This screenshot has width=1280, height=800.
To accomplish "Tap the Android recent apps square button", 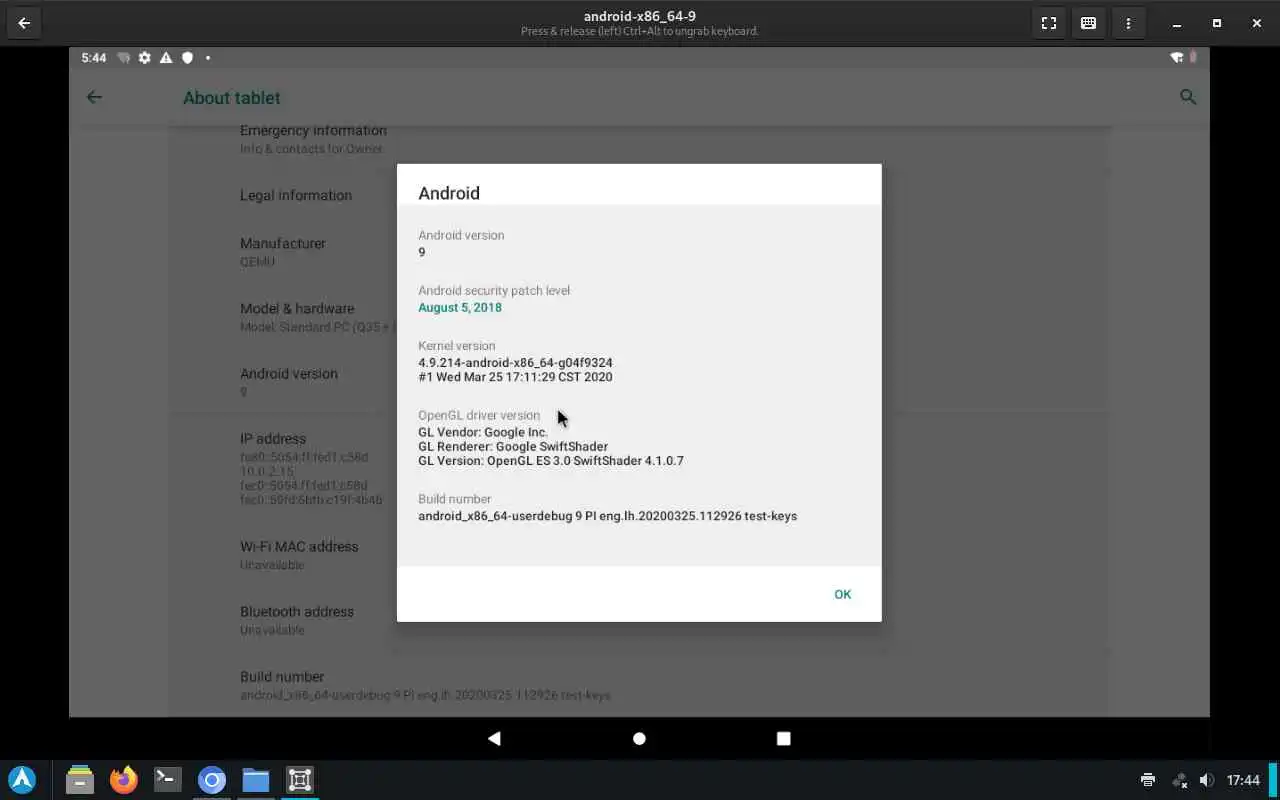I will point(784,738).
